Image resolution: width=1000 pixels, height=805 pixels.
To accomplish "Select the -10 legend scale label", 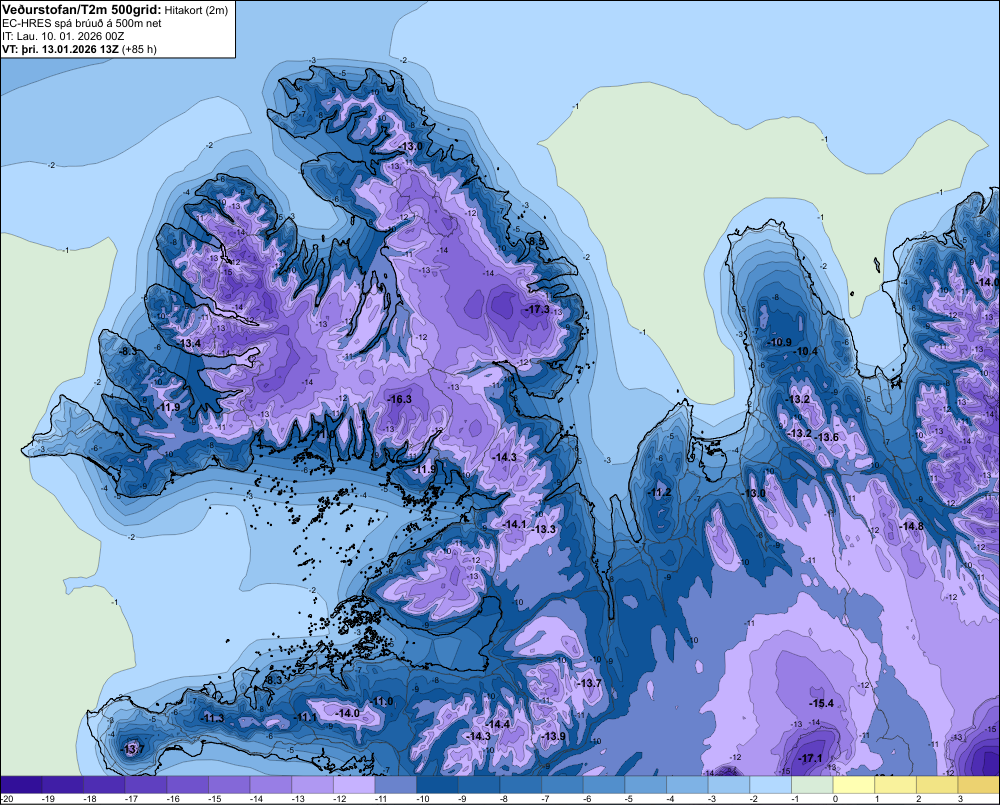I will click(422, 799).
